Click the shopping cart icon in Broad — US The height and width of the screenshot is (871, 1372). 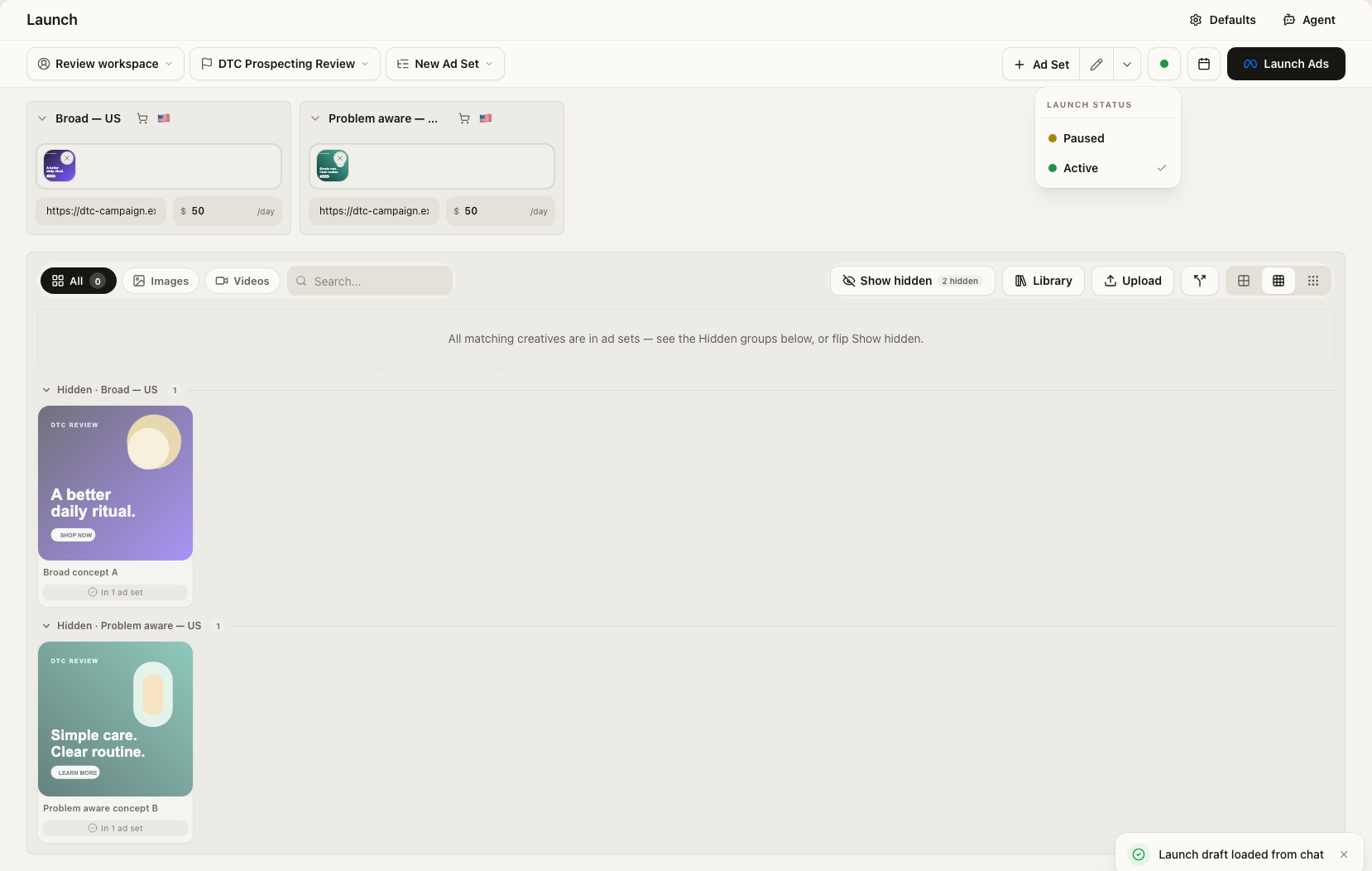click(142, 118)
